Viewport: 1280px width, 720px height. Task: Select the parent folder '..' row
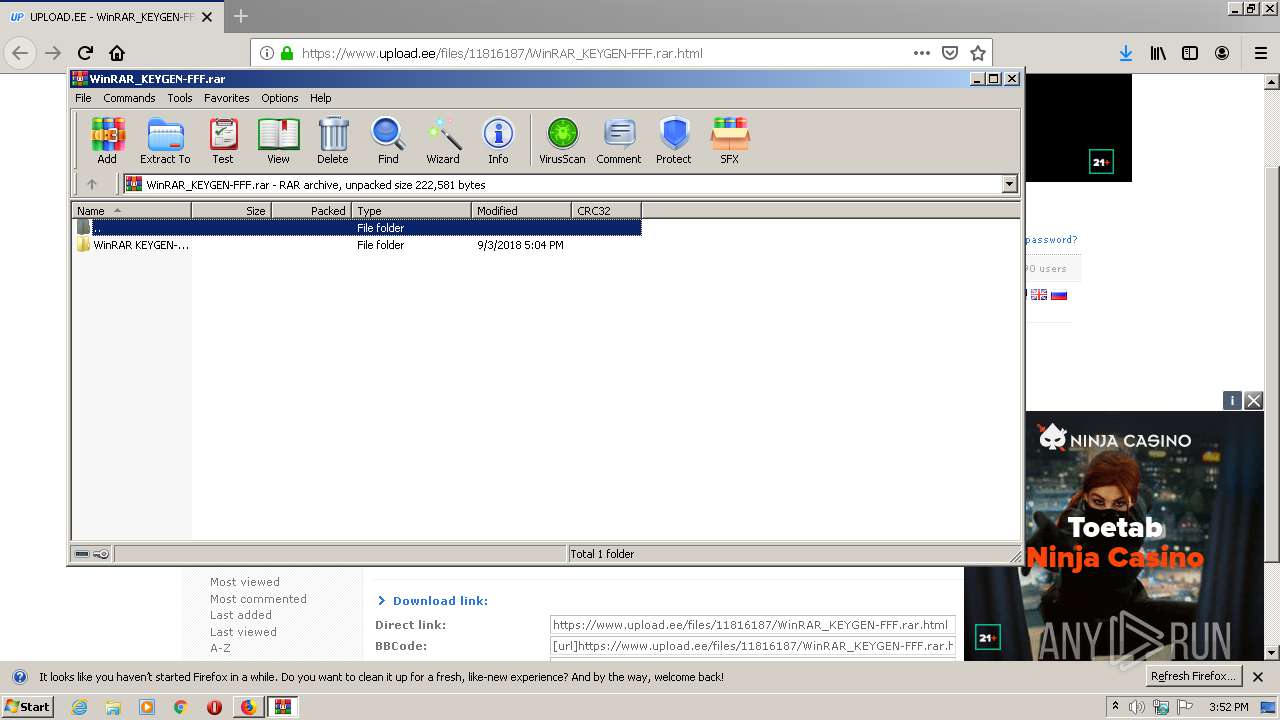click(x=357, y=228)
